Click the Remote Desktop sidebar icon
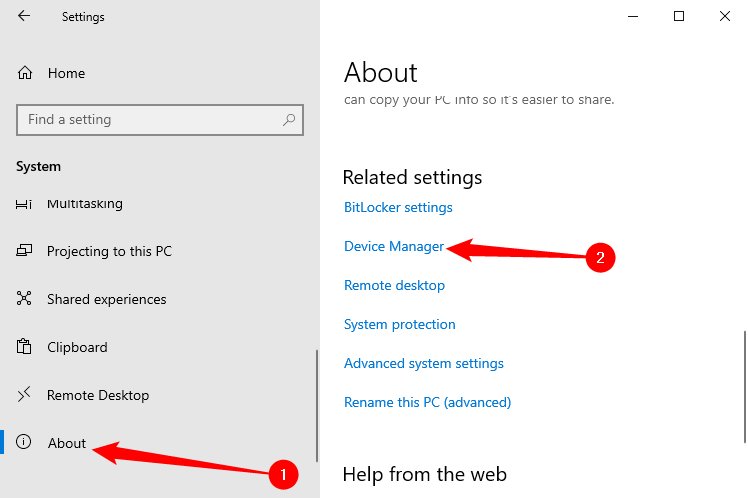This screenshot has height=498, width=748. [x=26, y=395]
